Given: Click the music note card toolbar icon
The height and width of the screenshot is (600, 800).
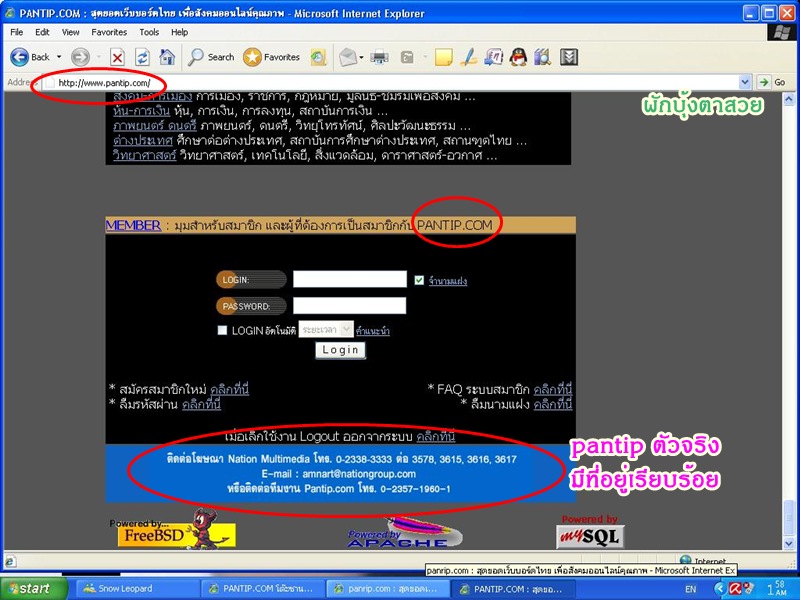Looking at the screenshot, I should pos(493,57).
